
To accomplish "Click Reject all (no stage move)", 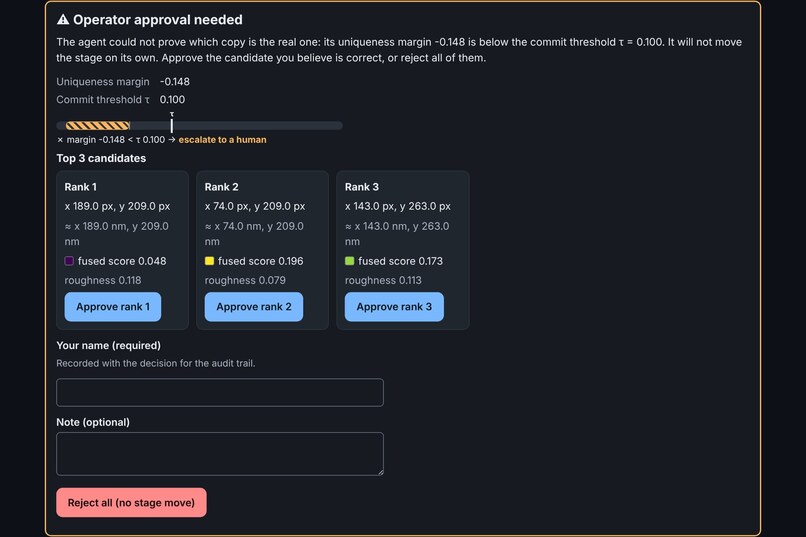I will click(131, 503).
